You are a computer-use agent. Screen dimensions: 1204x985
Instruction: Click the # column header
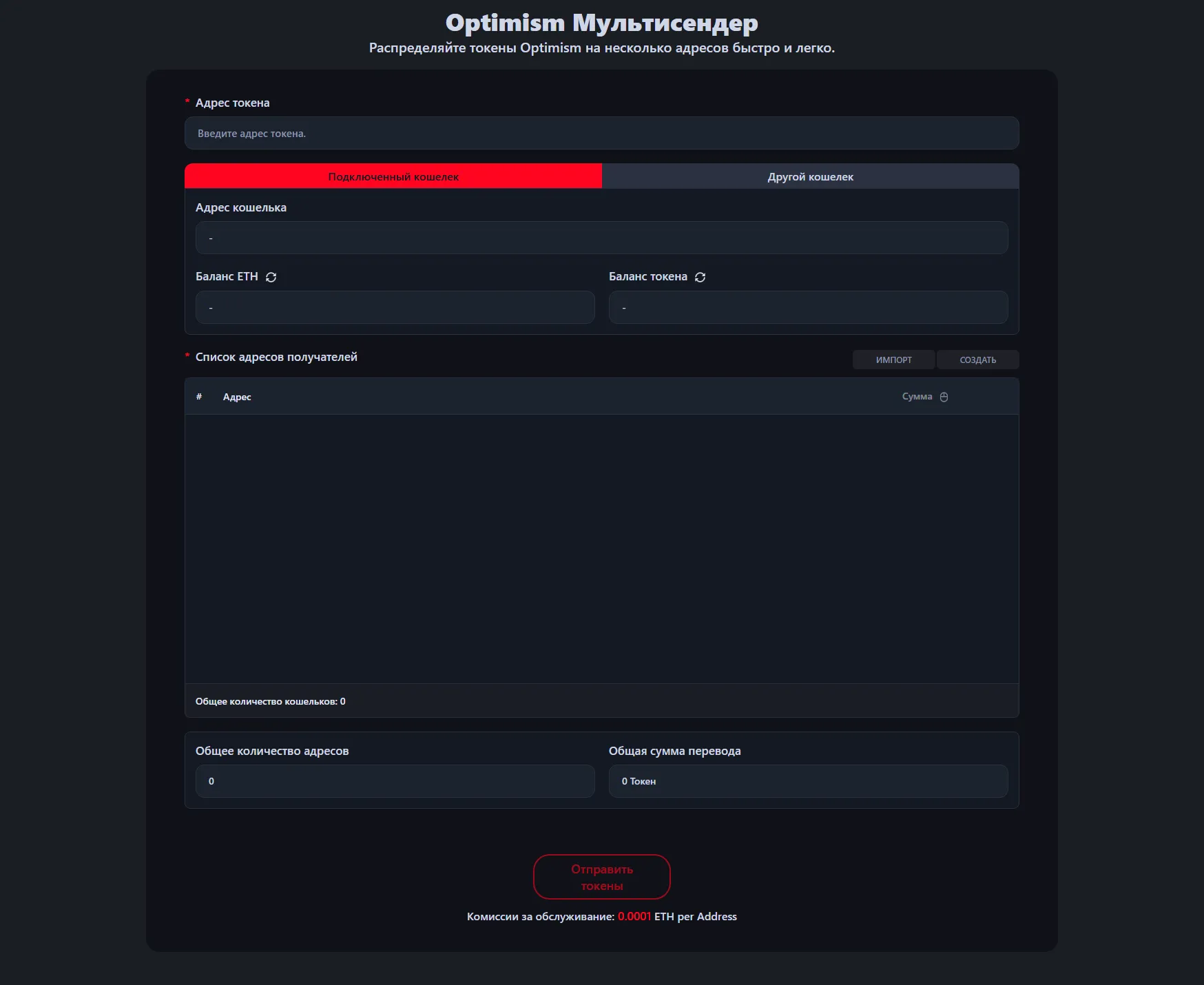(199, 397)
